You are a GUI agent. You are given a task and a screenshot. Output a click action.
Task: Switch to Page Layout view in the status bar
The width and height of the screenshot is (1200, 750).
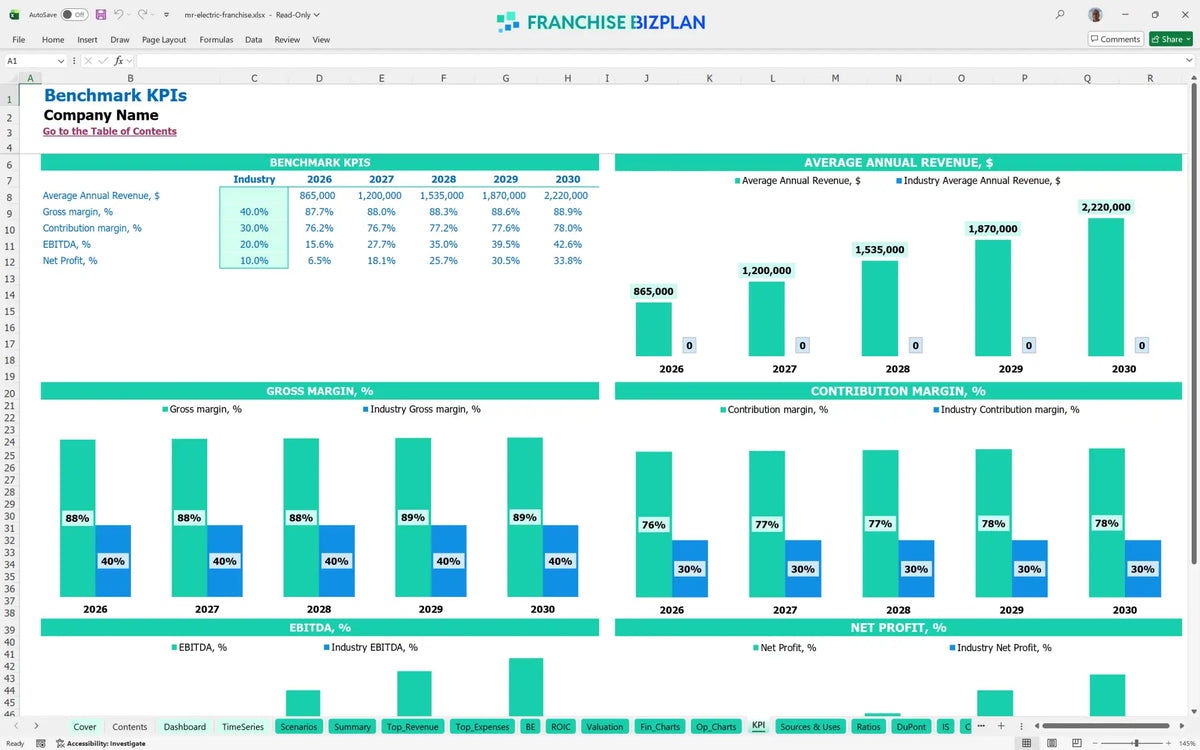(x=1052, y=743)
